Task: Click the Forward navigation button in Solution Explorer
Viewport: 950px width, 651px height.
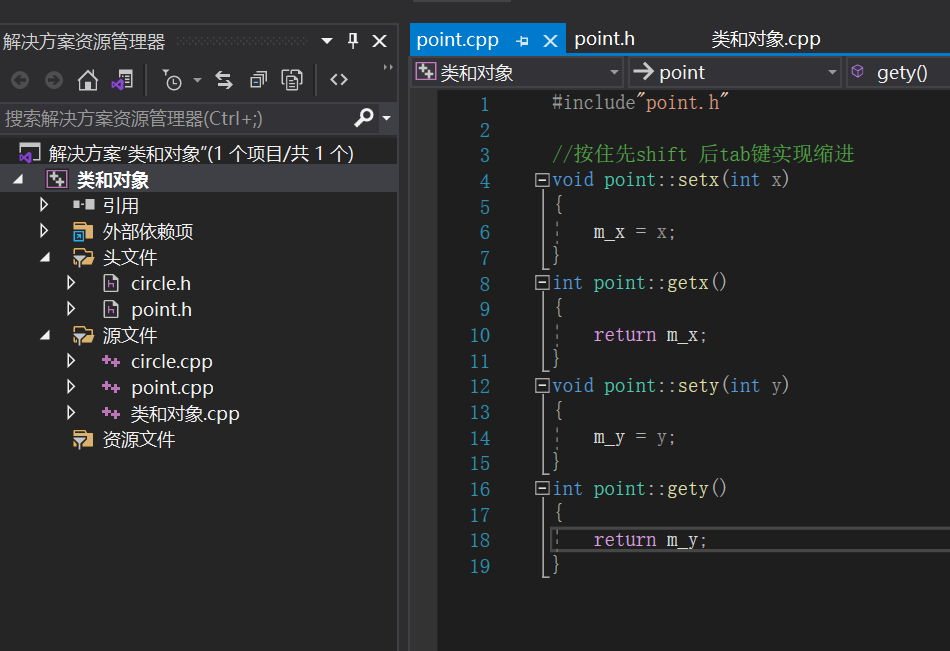Action: (x=53, y=79)
